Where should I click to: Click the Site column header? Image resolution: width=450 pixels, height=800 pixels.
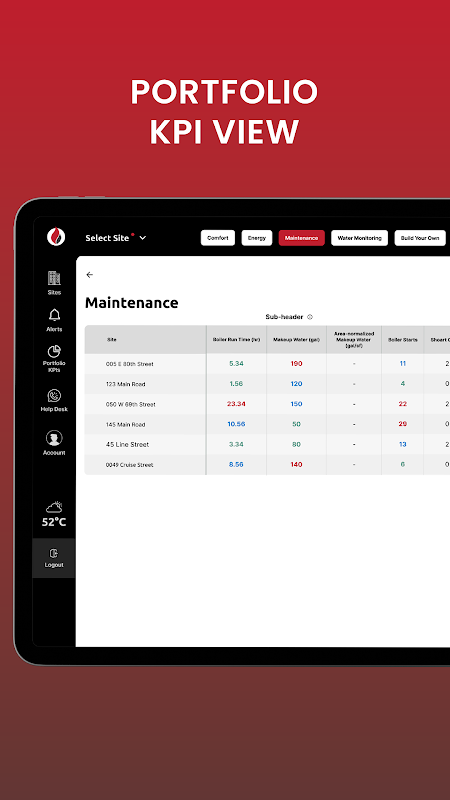pos(112,340)
